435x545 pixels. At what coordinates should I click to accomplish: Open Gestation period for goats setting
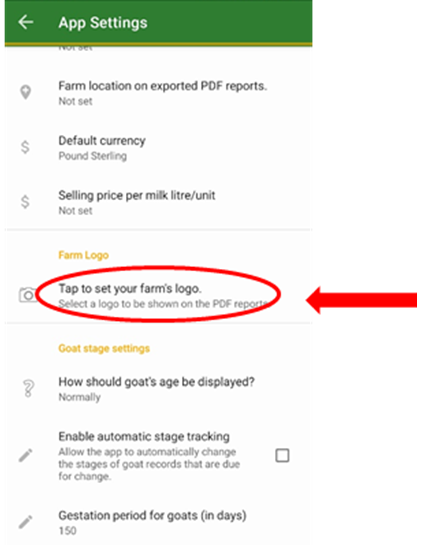tap(158, 522)
